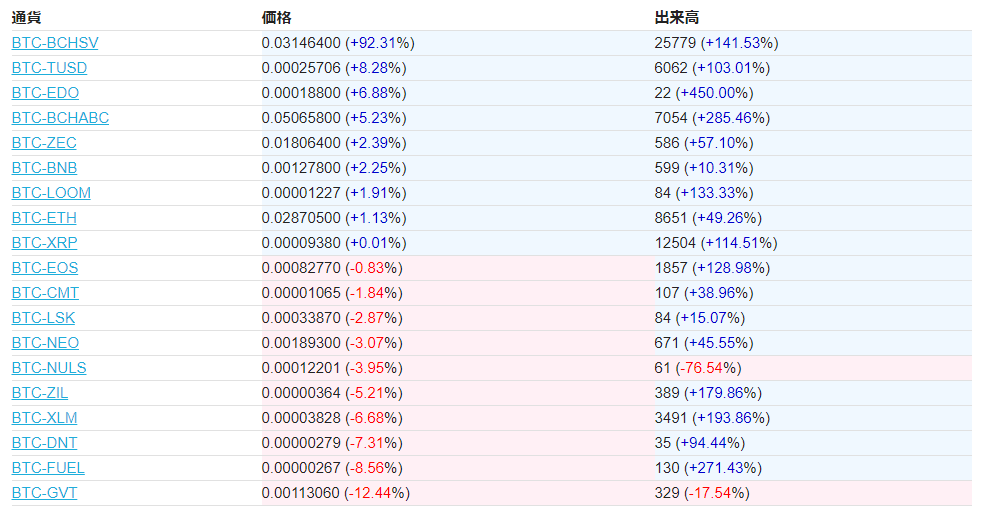982x517 pixels.
Task: Select the BTC-BCHABC link
Action: pyautogui.click(x=60, y=118)
